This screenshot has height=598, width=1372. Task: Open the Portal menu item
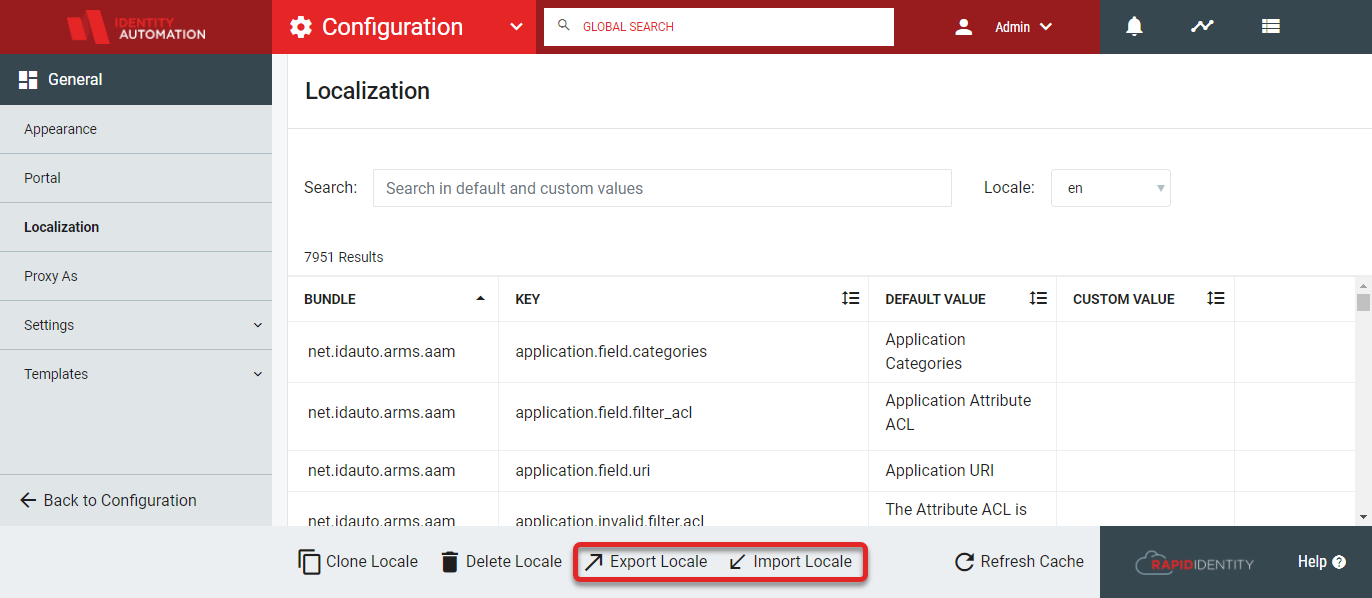[x=136, y=178]
